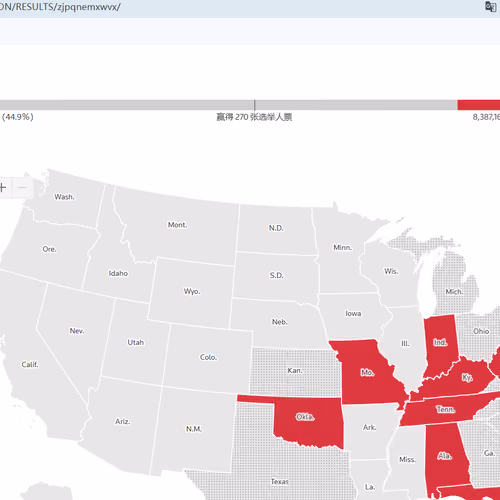This screenshot has height=500, width=500.
Task: Select Nebraska on the map
Action: point(279,322)
